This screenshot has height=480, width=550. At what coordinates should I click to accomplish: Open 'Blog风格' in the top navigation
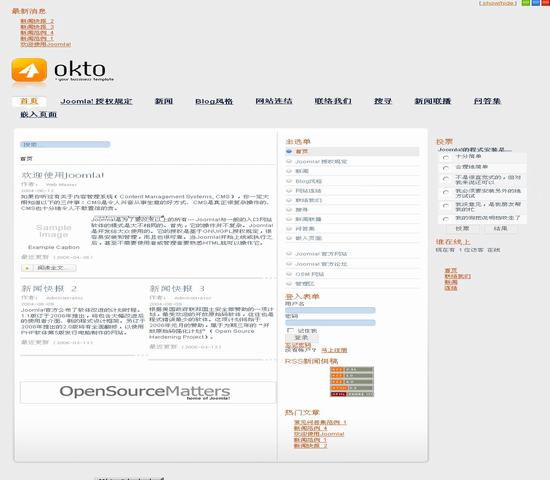pos(214,101)
